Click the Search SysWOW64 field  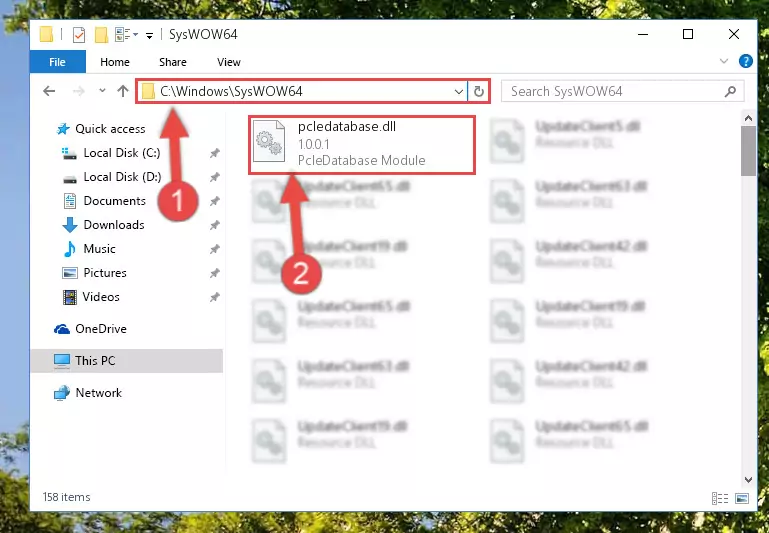(x=622, y=91)
